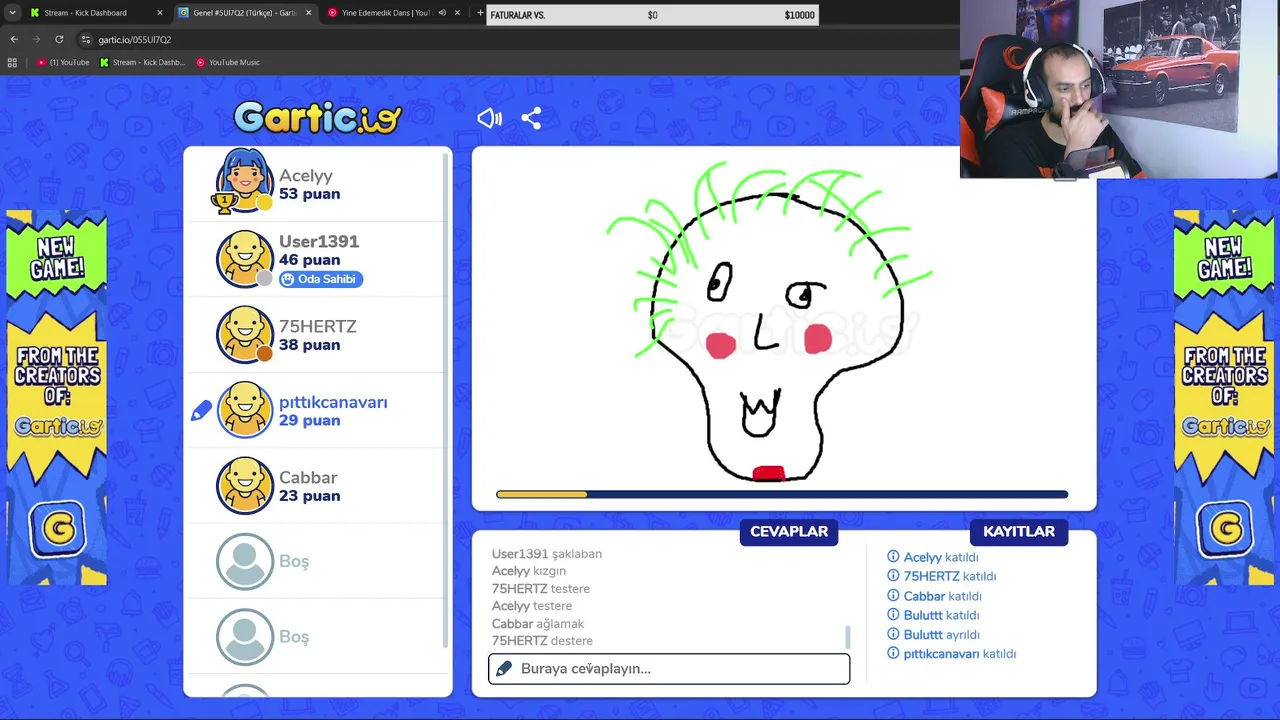Click the answer 'Acelyy kızgın'

coord(528,571)
